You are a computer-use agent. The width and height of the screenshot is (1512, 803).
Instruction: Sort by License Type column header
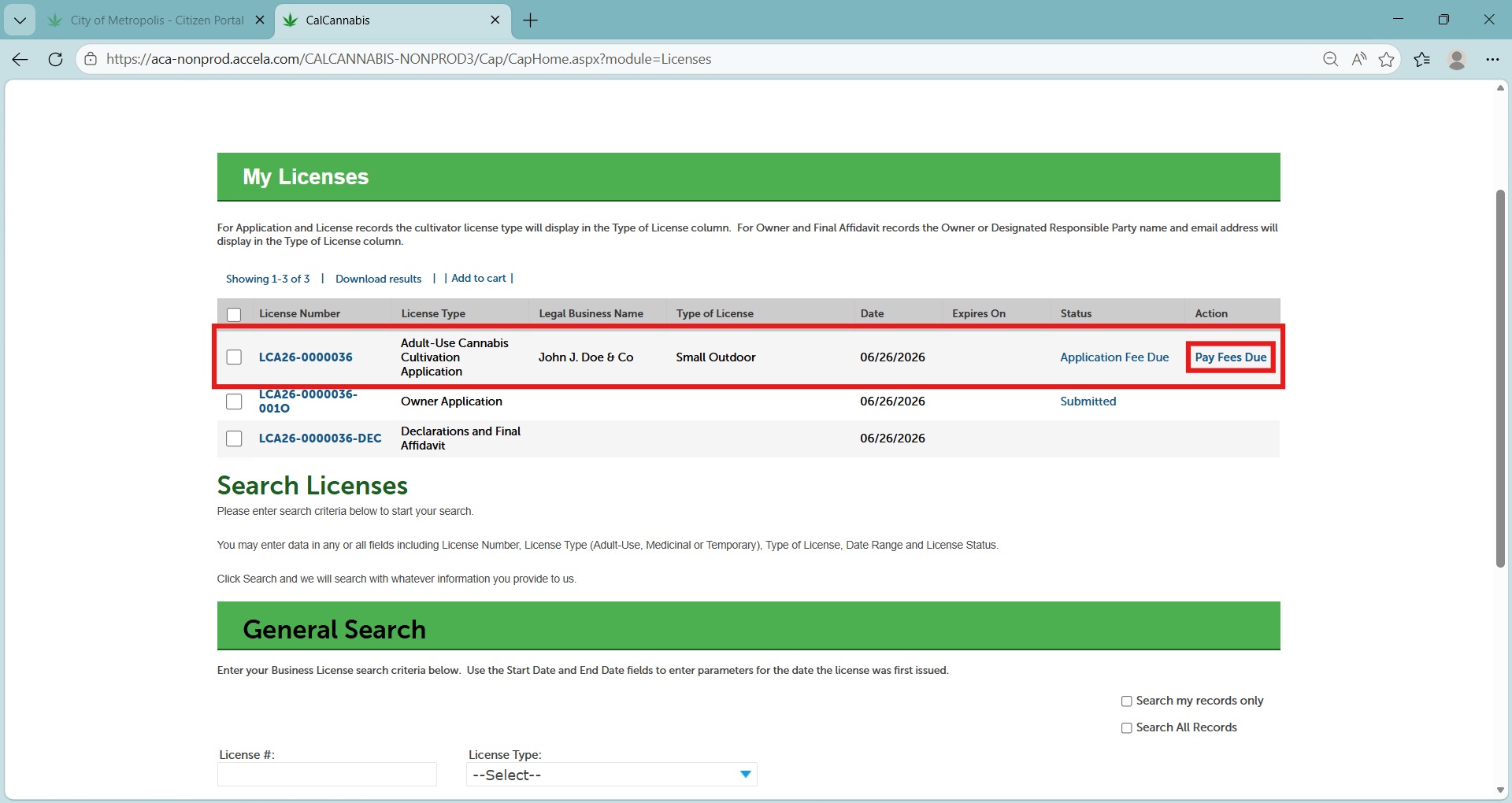(433, 313)
